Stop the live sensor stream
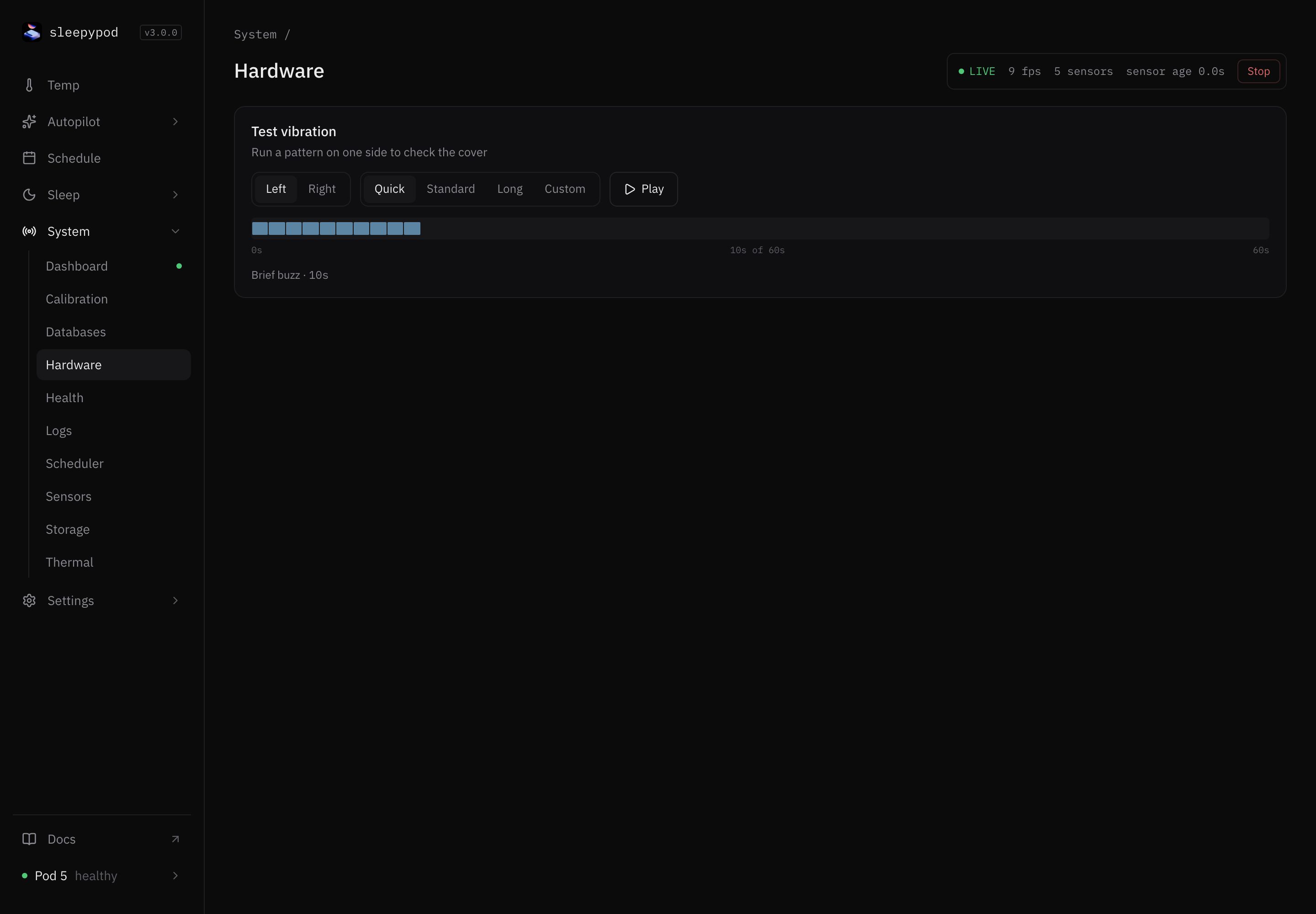The image size is (1316, 914). coord(1258,72)
